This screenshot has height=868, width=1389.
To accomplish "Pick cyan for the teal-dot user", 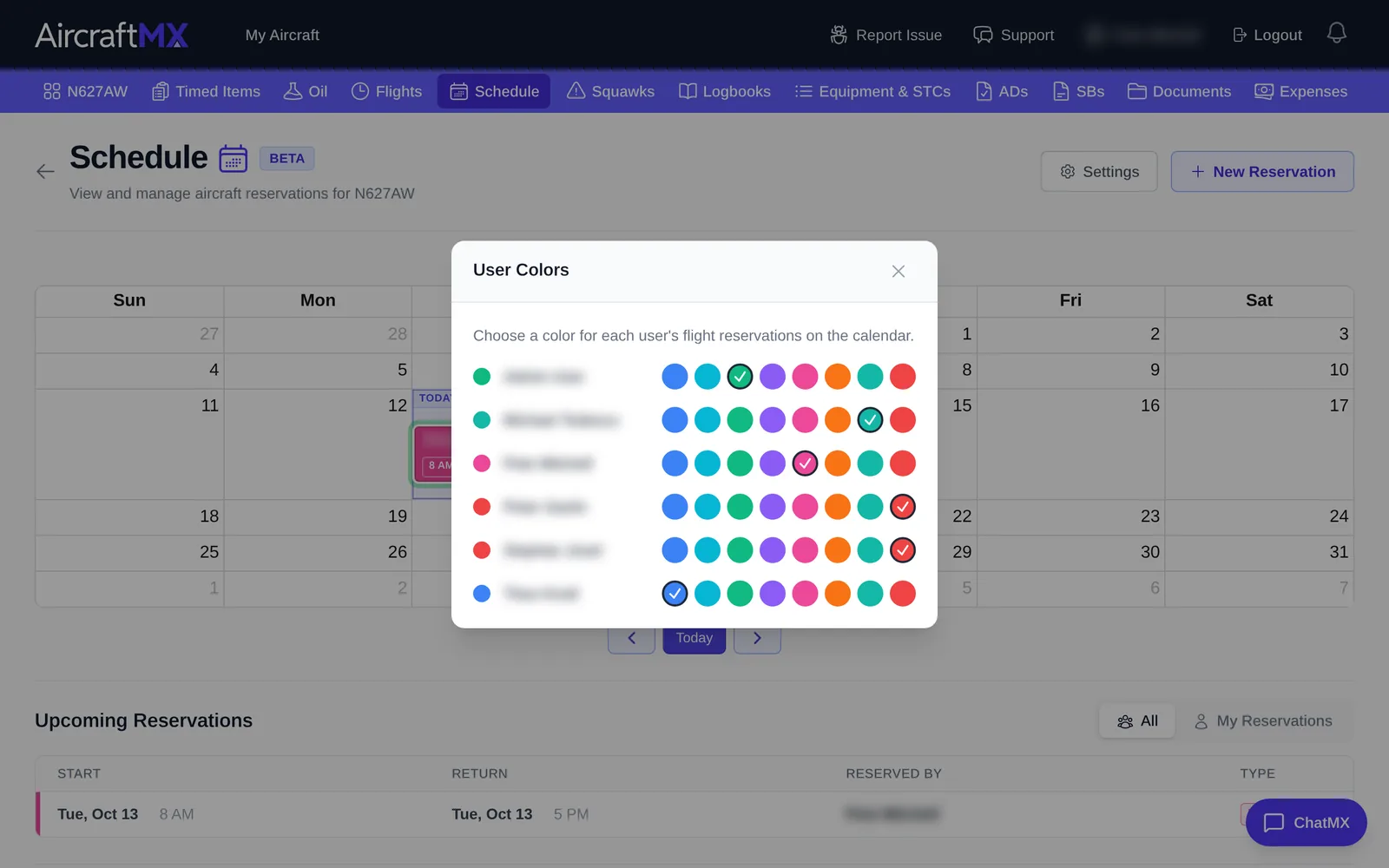I will [708, 420].
